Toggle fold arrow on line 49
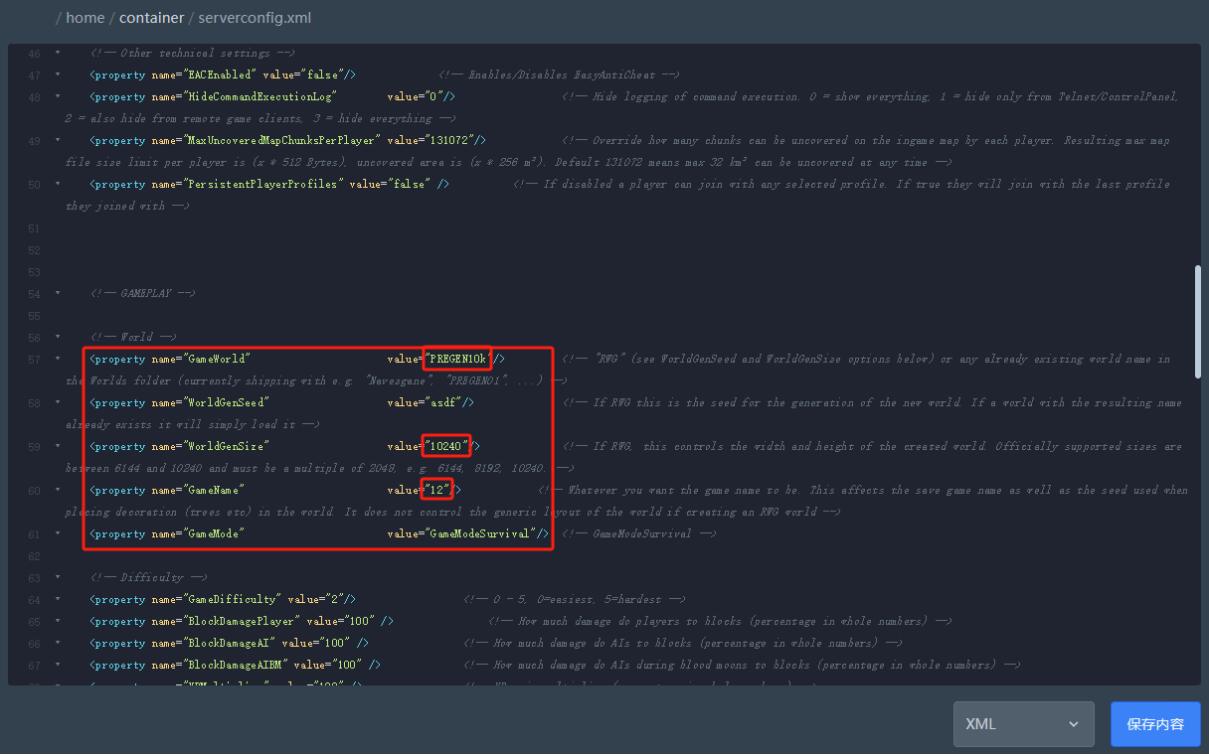 point(57,140)
